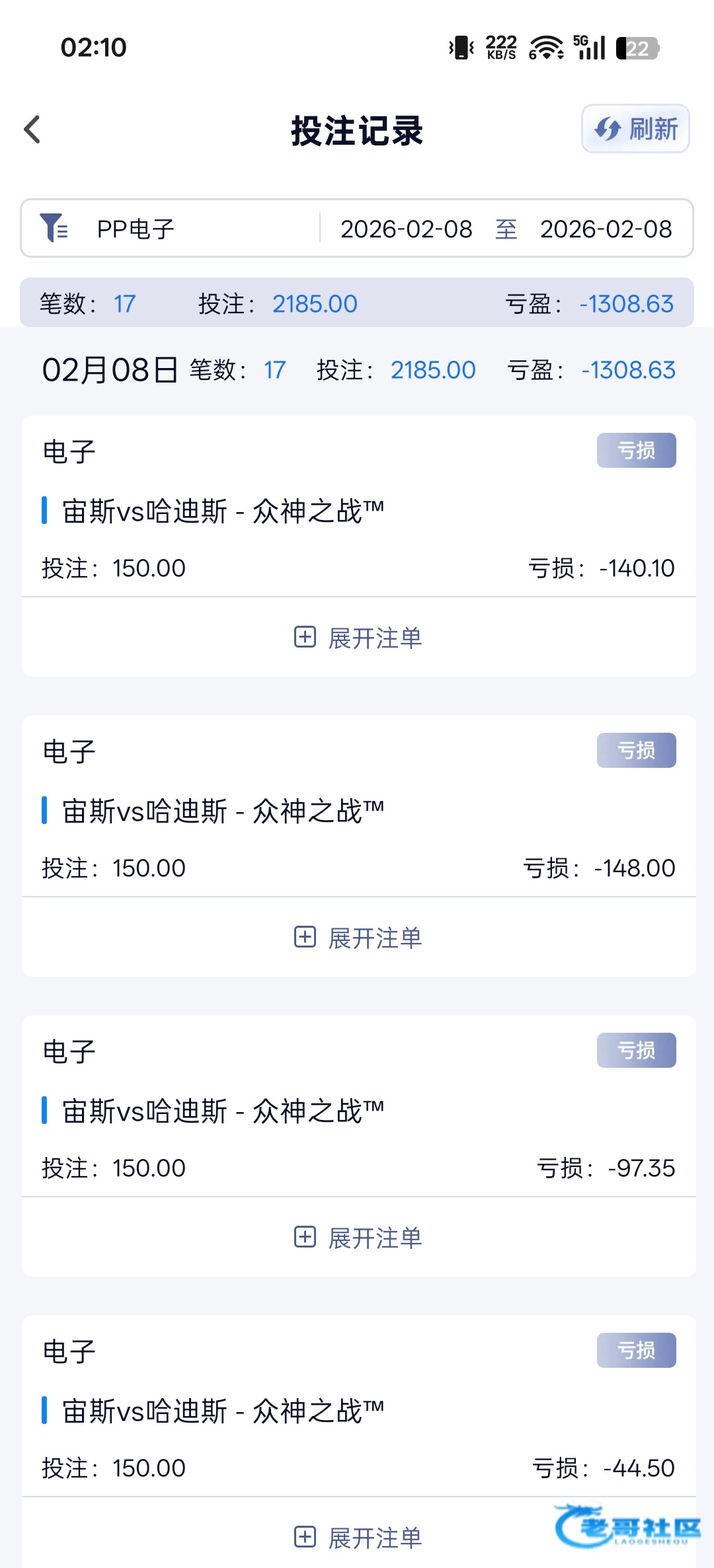Open the start date 2026-02-08 picker
Viewport: 714px width, 1568px height.
click(406, 229)
